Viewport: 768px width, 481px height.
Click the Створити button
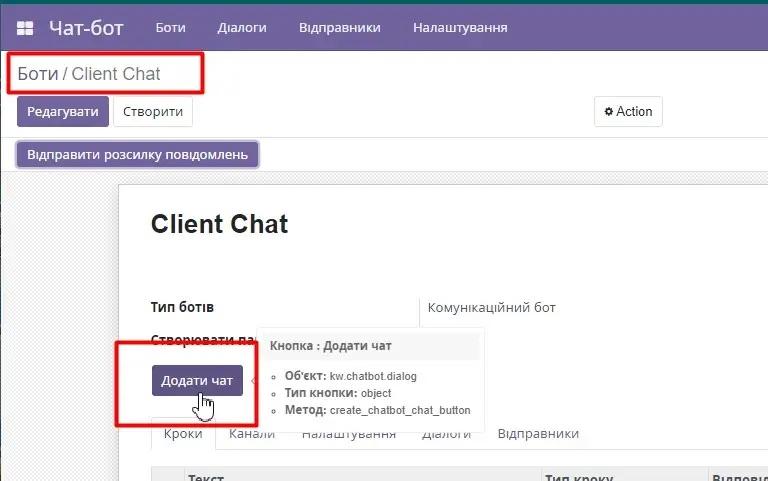(153, 112)
